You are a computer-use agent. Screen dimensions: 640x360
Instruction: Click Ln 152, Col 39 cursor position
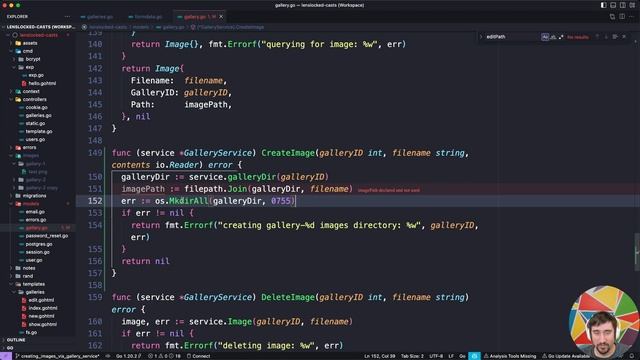(380, 356)
